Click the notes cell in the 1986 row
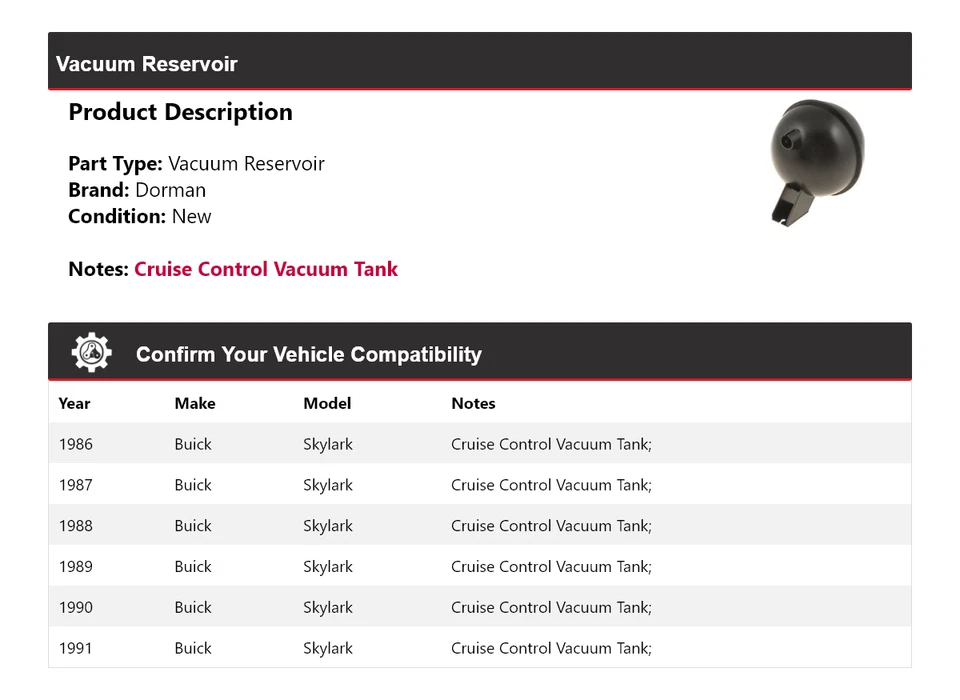Screen dimensions: 960x700 (551, 444)
